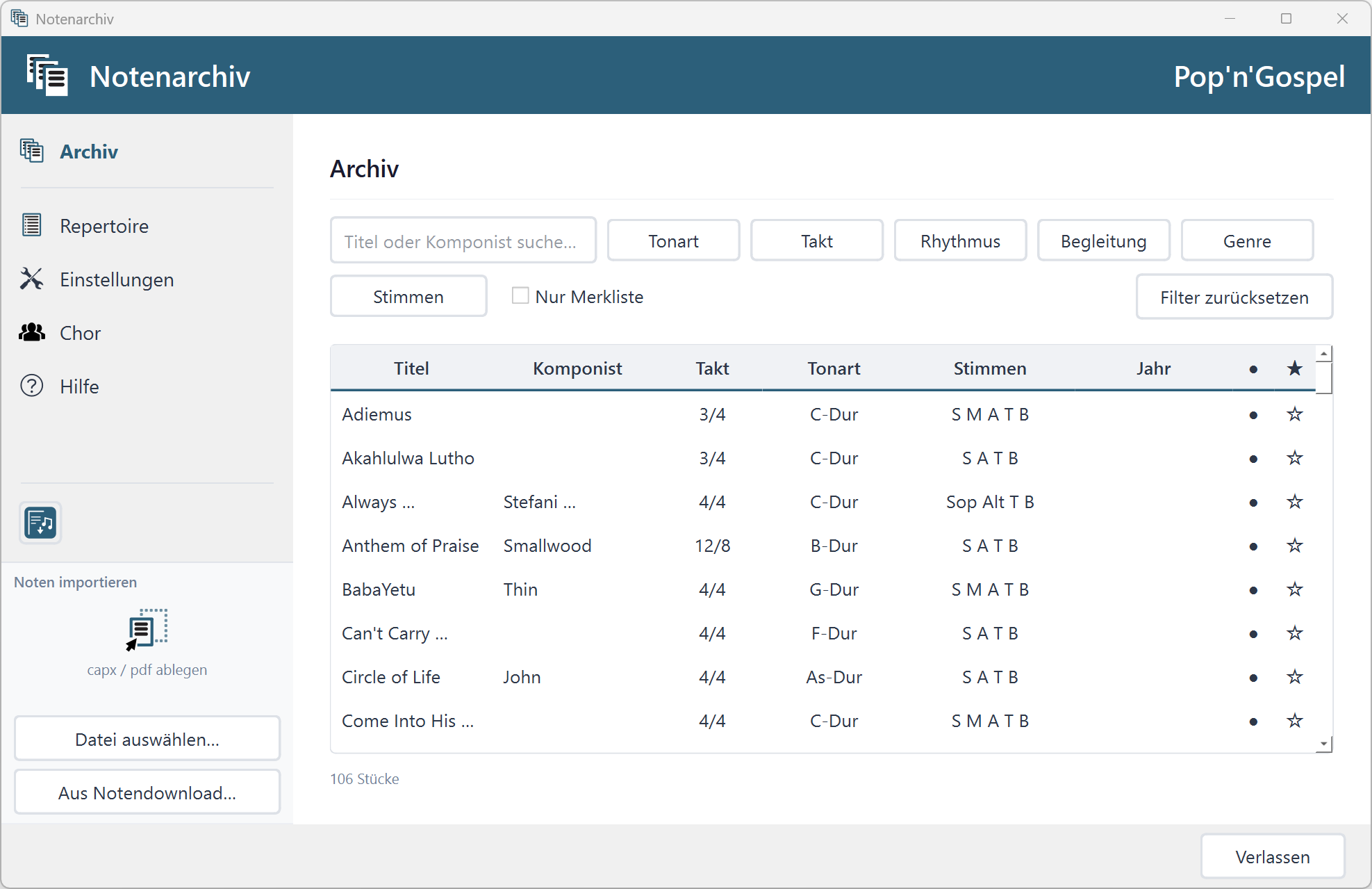The width and height of the screenshot is (1372, 889).
Task: Click the table scrollbar thumb
Action: tap(1324, 377)
